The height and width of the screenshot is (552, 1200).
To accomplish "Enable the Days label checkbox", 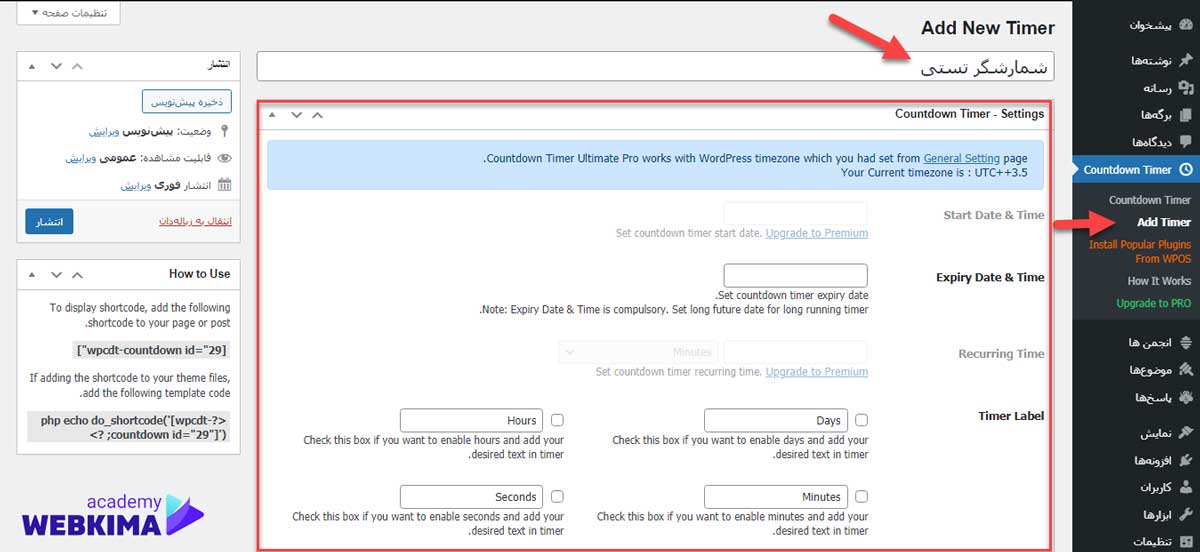I will (x=862, y=421).
